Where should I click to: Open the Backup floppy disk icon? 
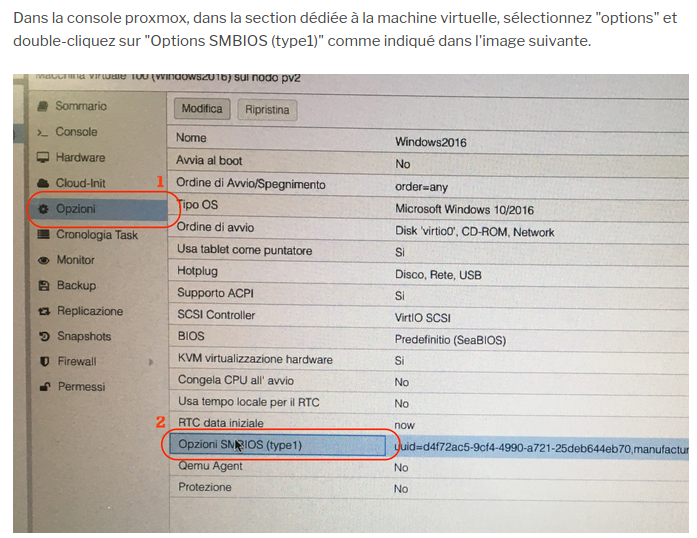[x=45, y=286]
